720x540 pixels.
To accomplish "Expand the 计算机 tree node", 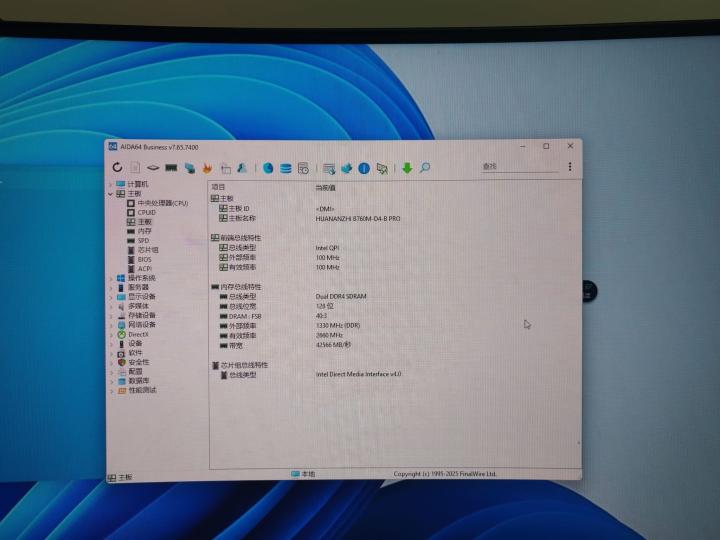I will tap(111, 184).
